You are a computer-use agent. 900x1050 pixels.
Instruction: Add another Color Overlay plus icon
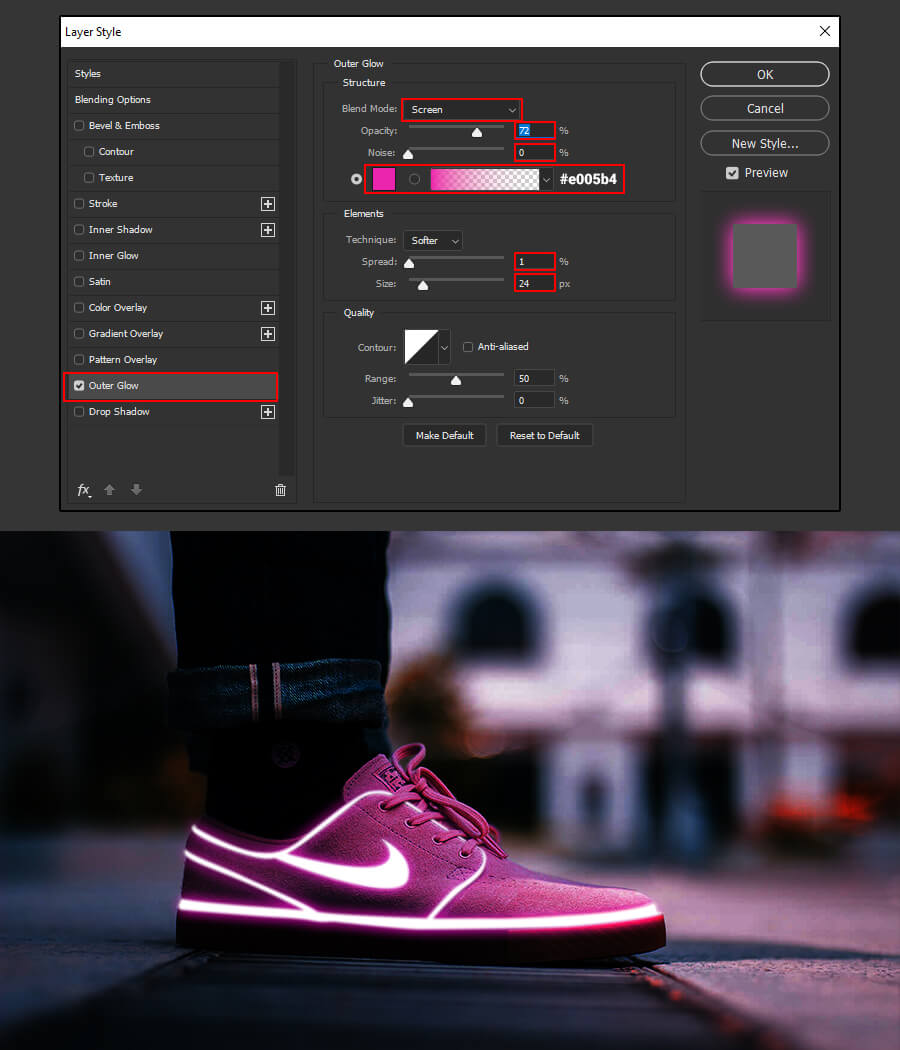(268, 308)
